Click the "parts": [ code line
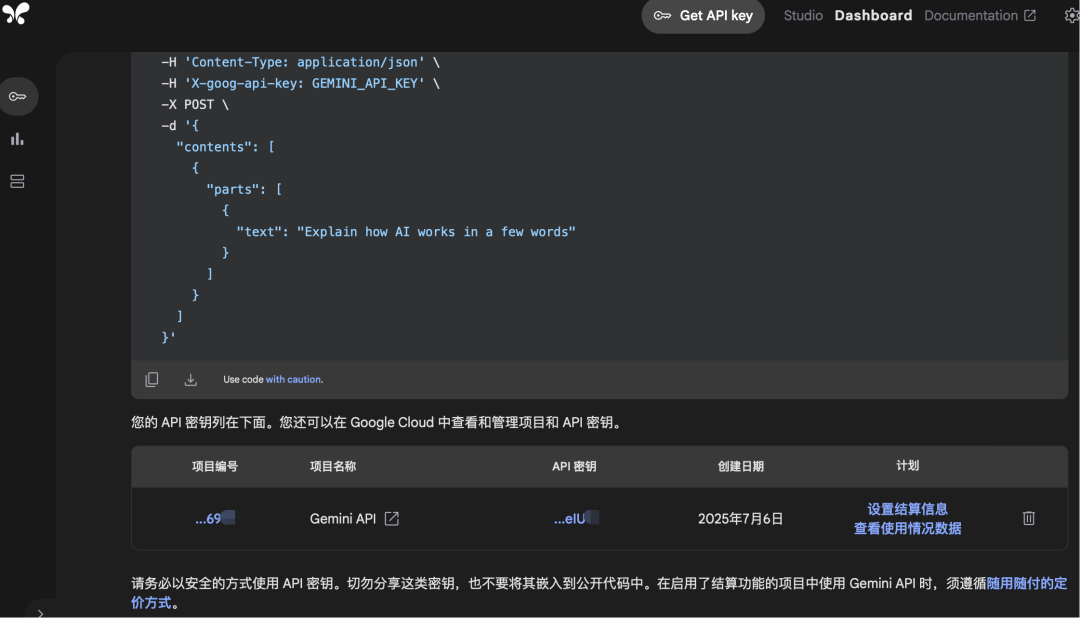The width and height of the screenshot is (1080, 618). pyautogui.click(x=244, y=189)
